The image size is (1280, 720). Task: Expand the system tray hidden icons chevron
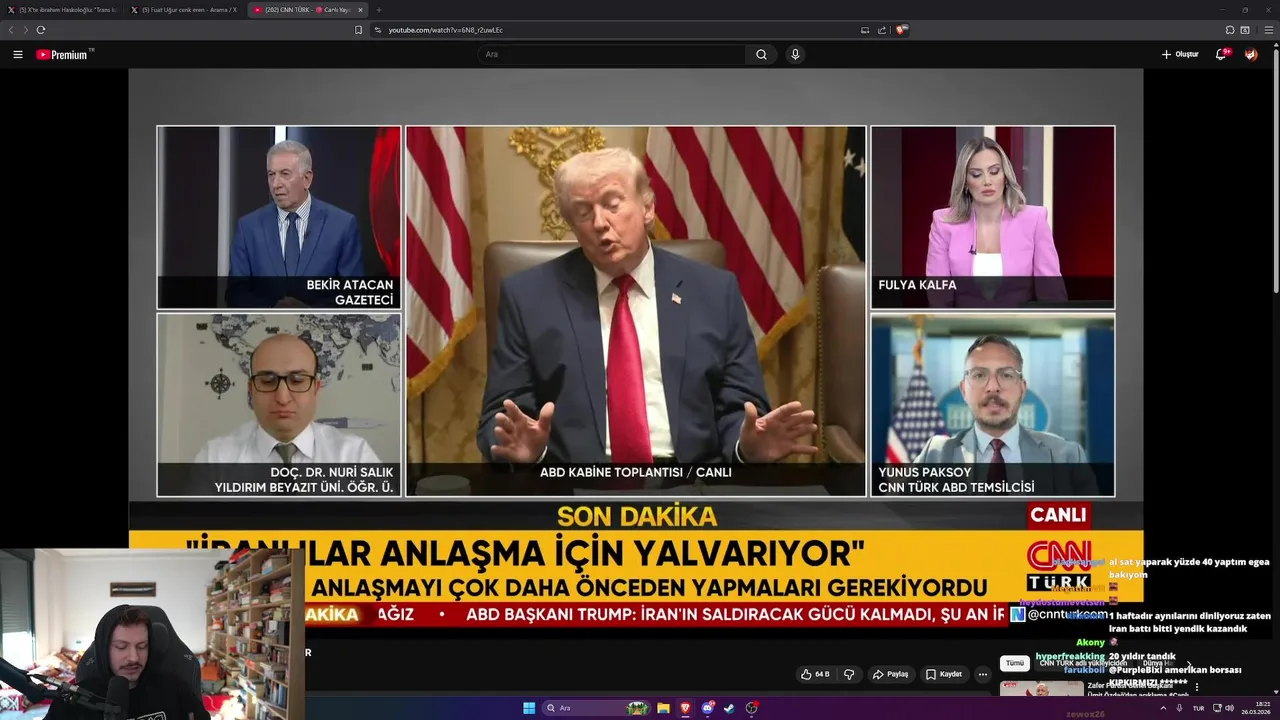1162,708
